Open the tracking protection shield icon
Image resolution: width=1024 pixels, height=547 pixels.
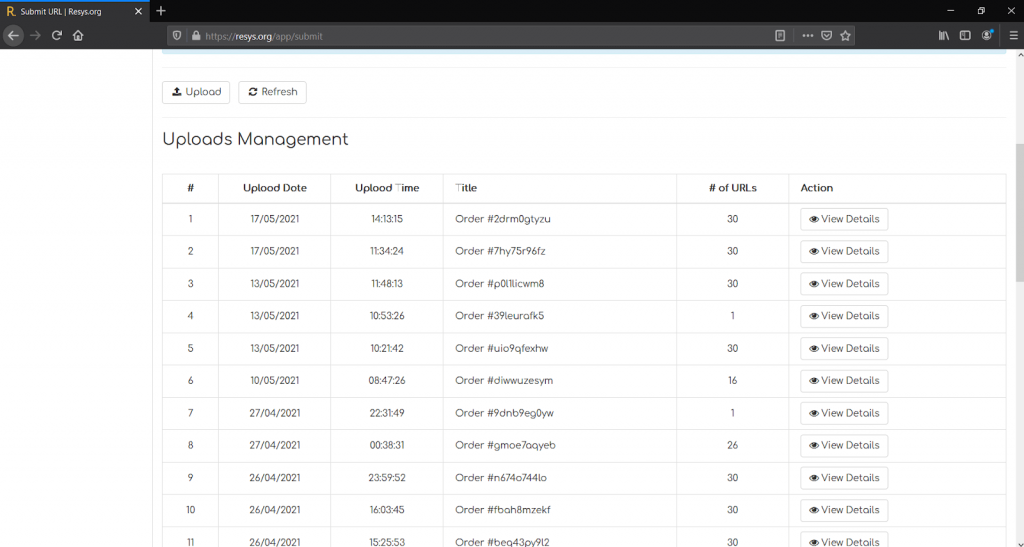pos(177,36)
